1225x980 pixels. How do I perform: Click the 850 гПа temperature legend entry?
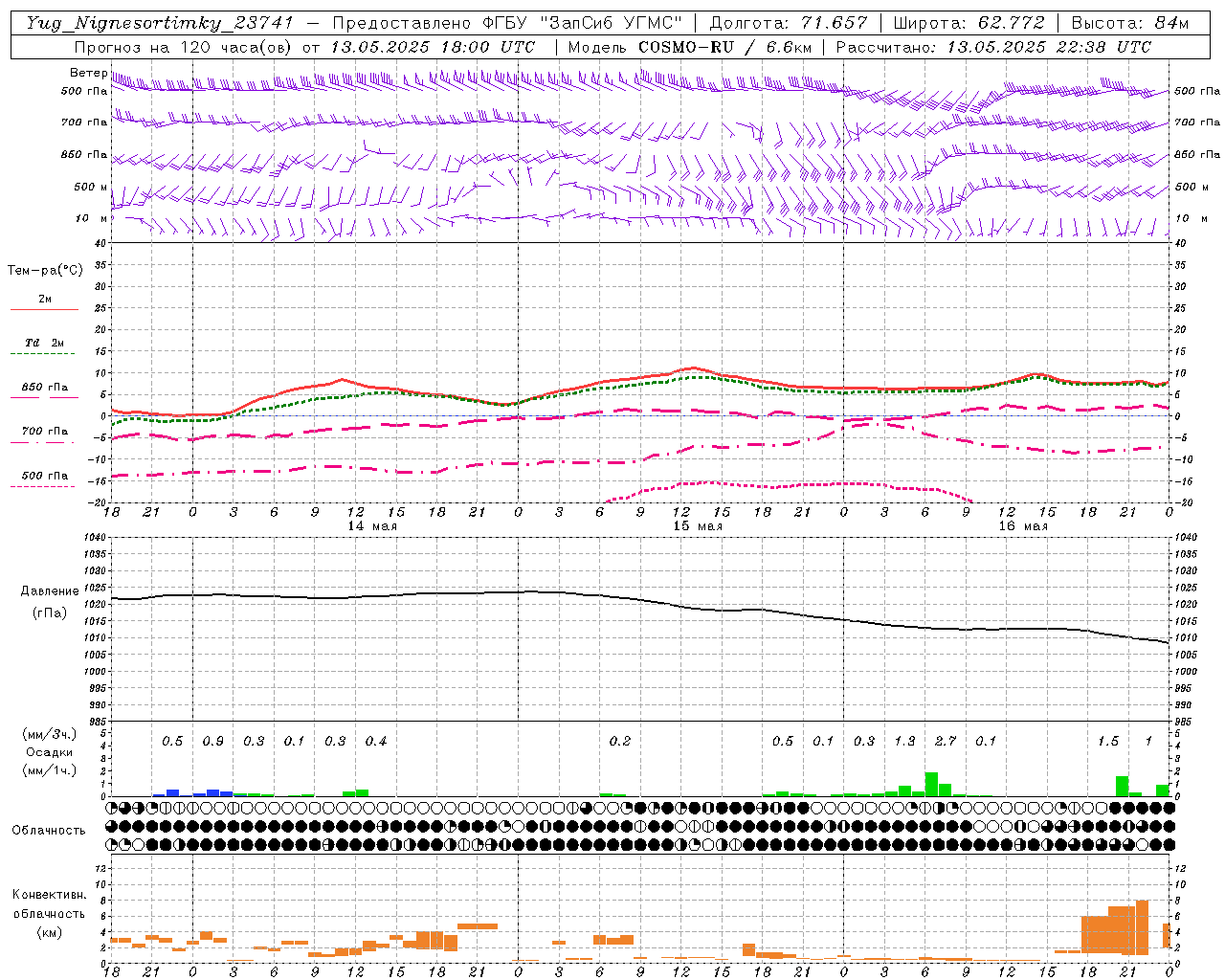(x=45, y=388)
